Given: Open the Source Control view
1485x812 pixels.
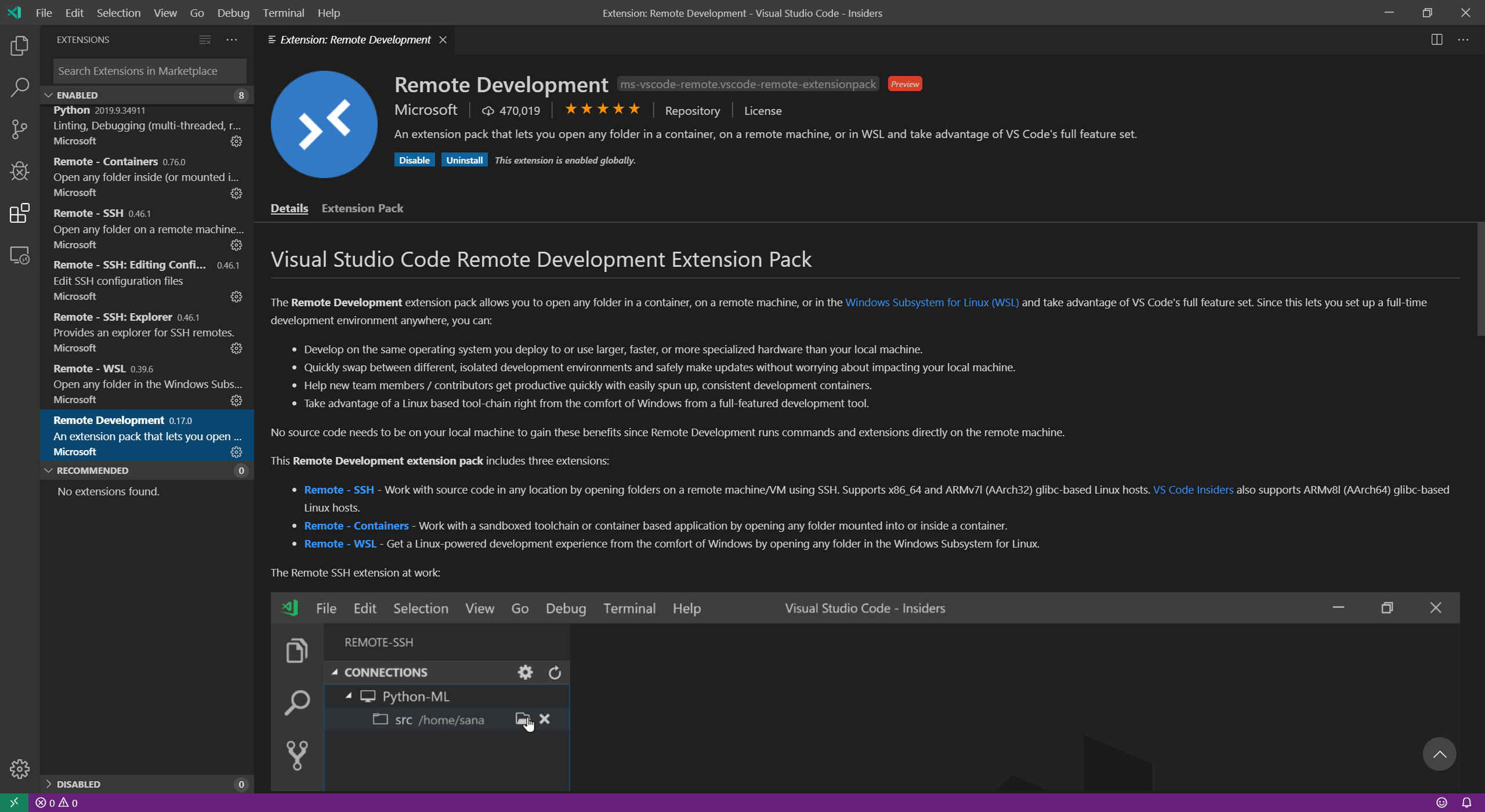Looking at the screenshot, I should click(19, 129).
